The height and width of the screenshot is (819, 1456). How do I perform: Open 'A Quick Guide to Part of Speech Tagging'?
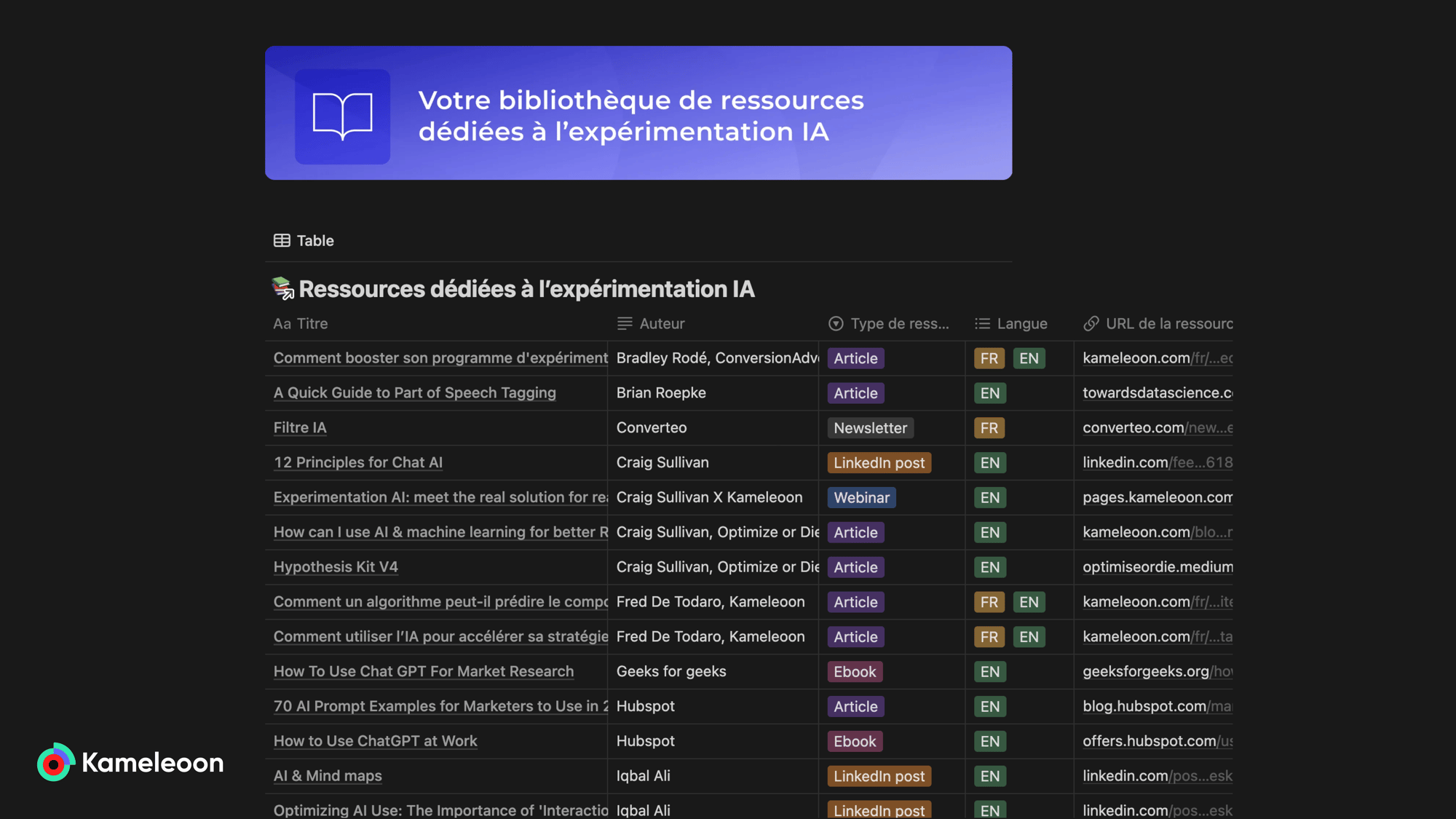click(x=414, y=392)
